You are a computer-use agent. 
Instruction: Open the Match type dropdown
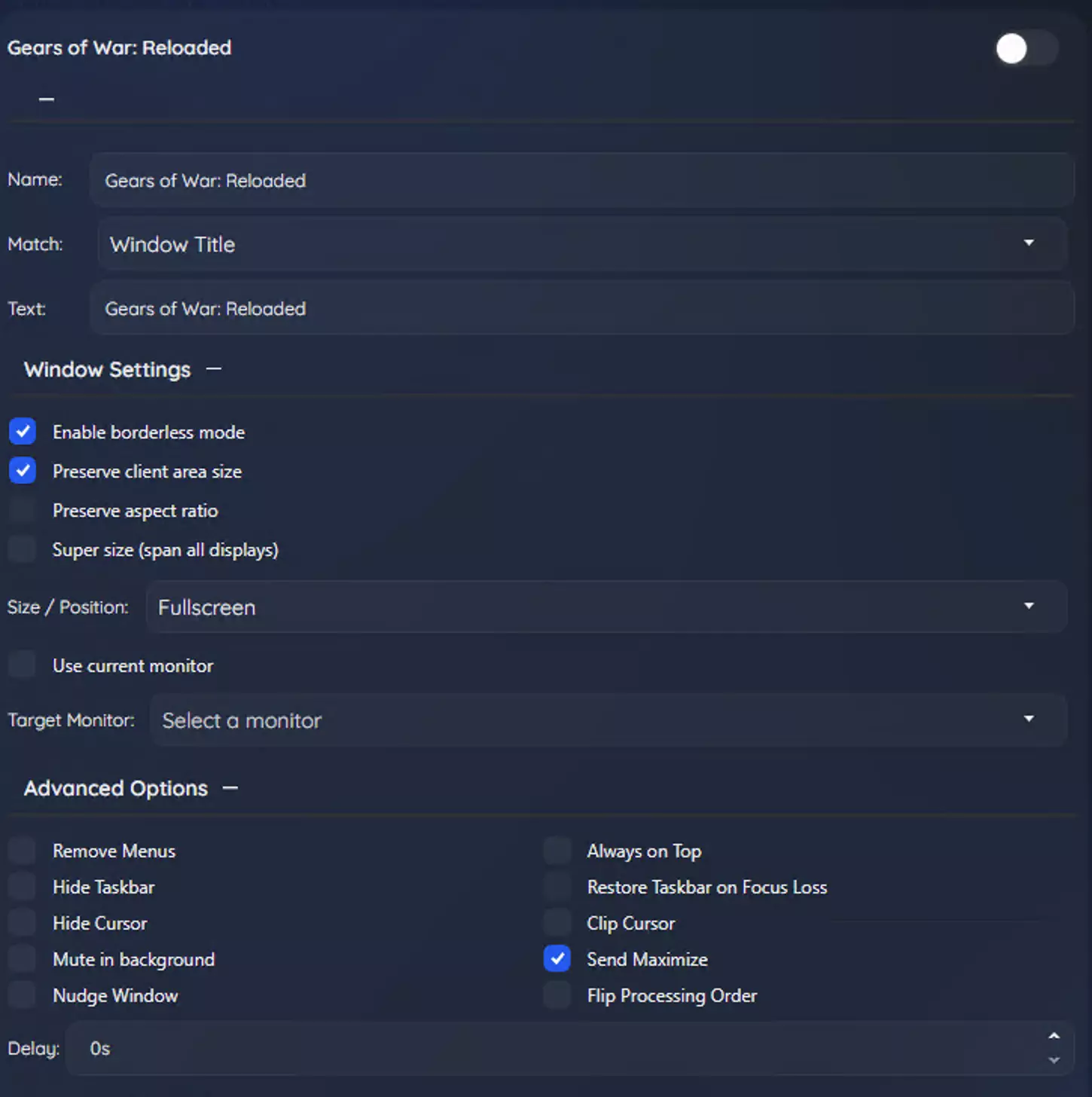click(x=581, y=244)
